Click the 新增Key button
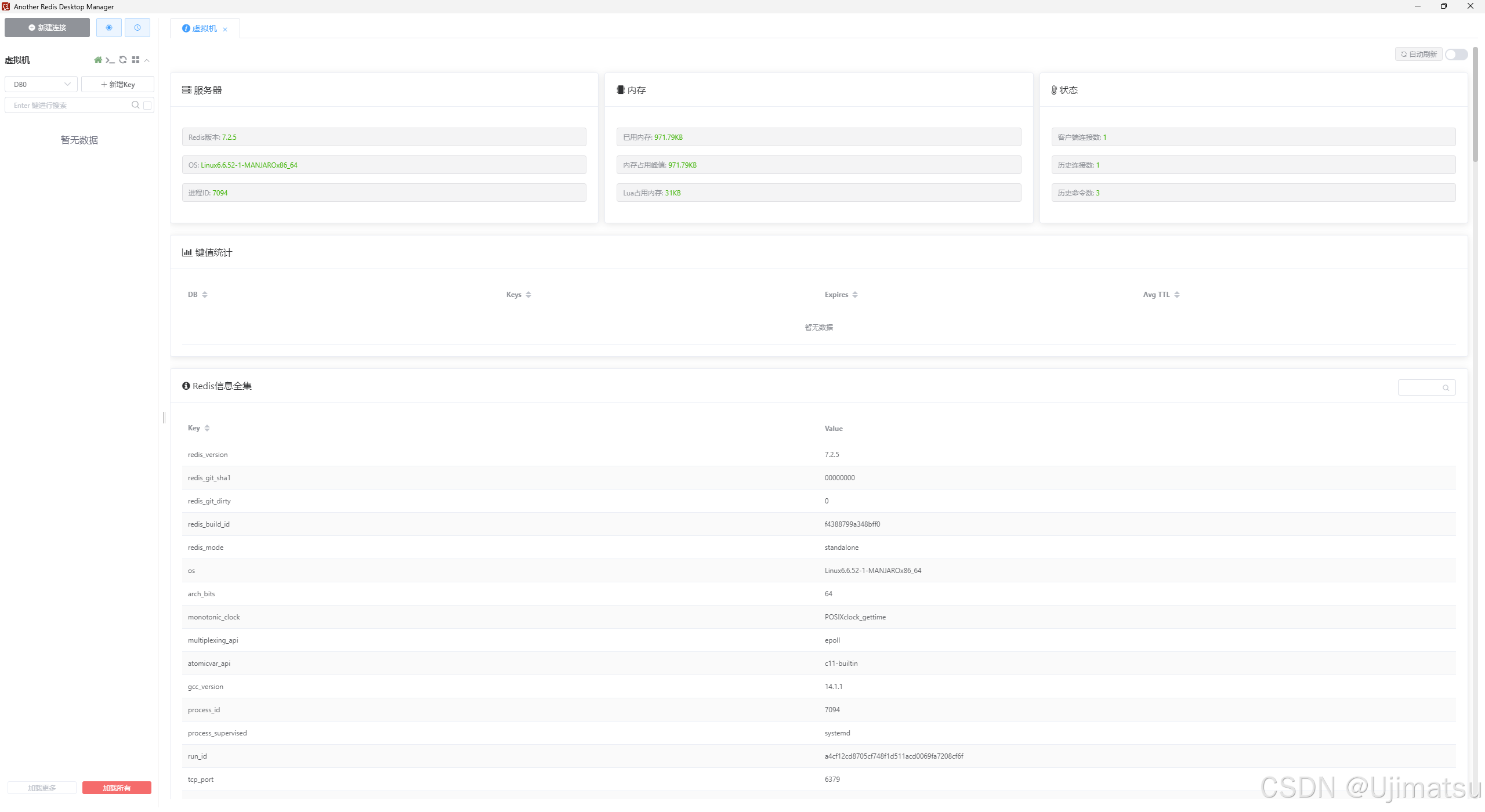This screenshot has width=1485, height=812. pos(118,84)
